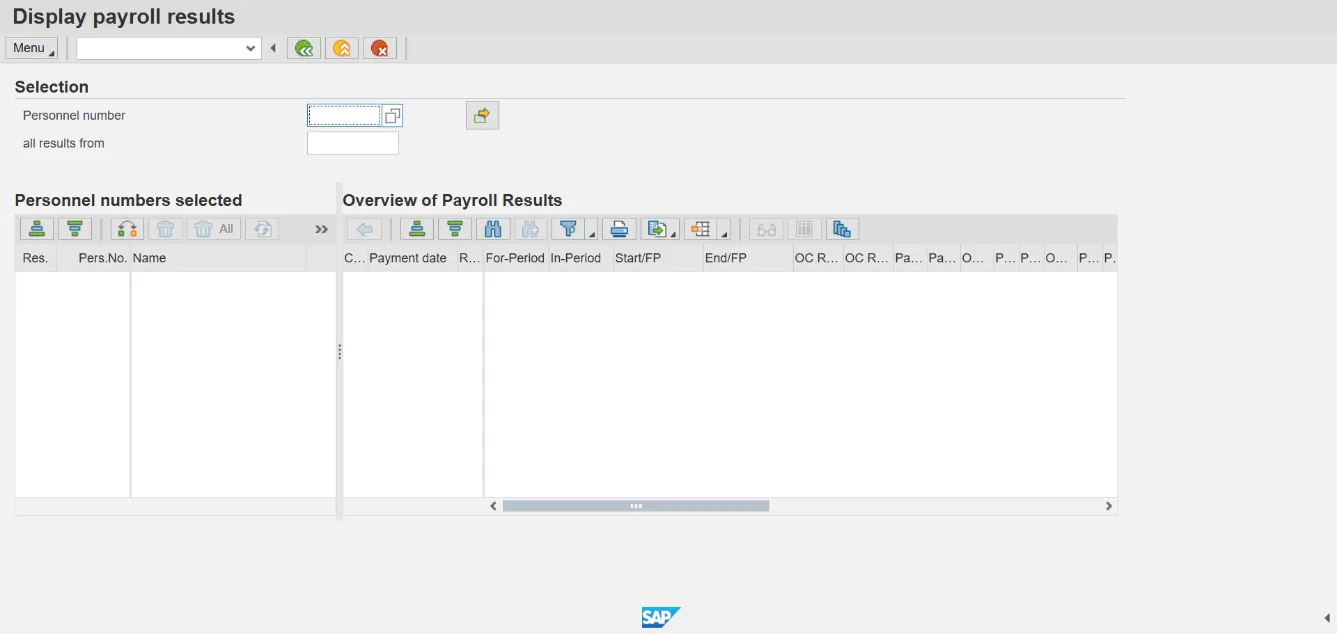Click the refresh icon in Personnel toolbar
Image resolution: width=1337 pixels, height=634 pixels.
pos(262,229)
